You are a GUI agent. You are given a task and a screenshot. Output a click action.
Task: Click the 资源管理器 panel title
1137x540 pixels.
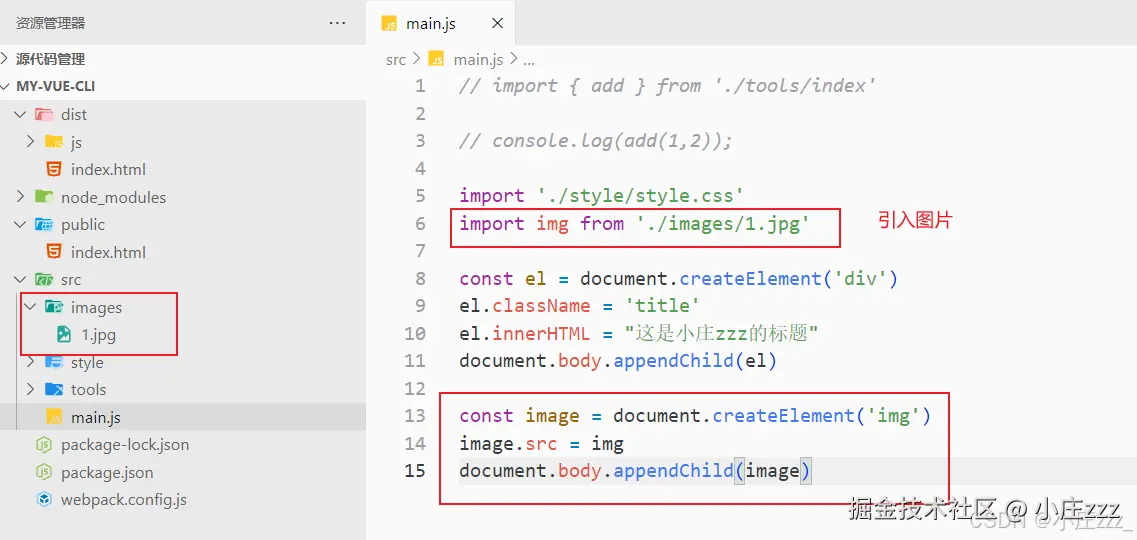click(51, 23)
